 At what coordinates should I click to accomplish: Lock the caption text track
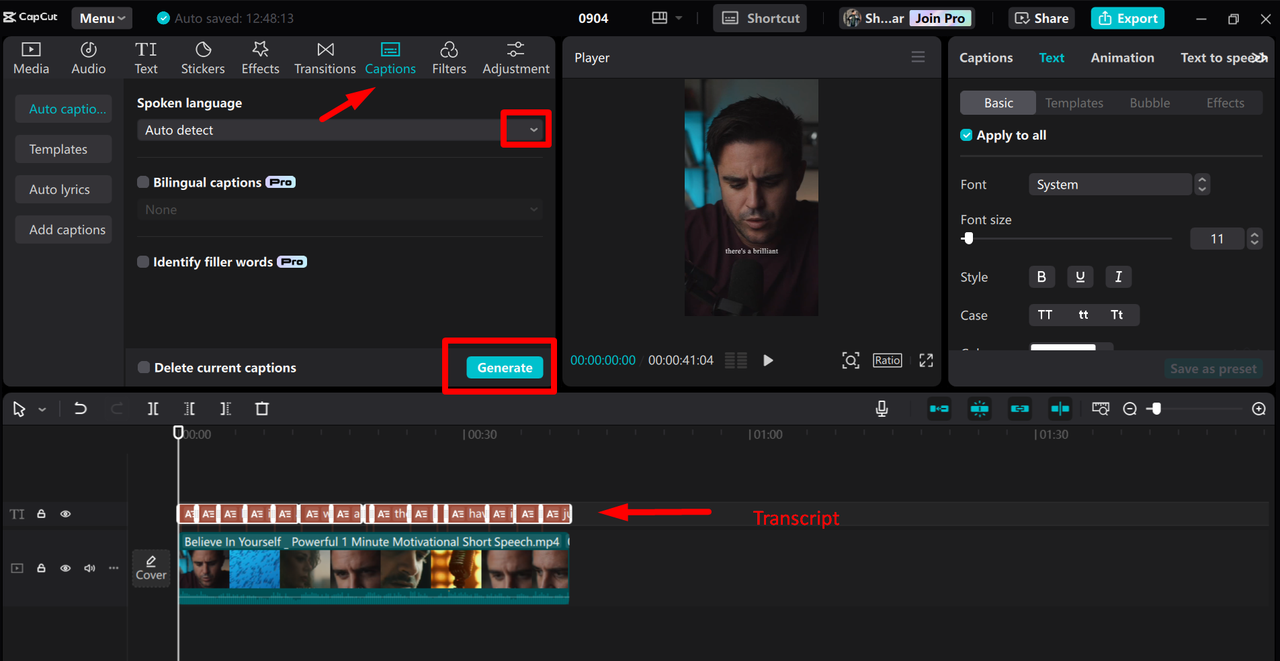[41, 514]
